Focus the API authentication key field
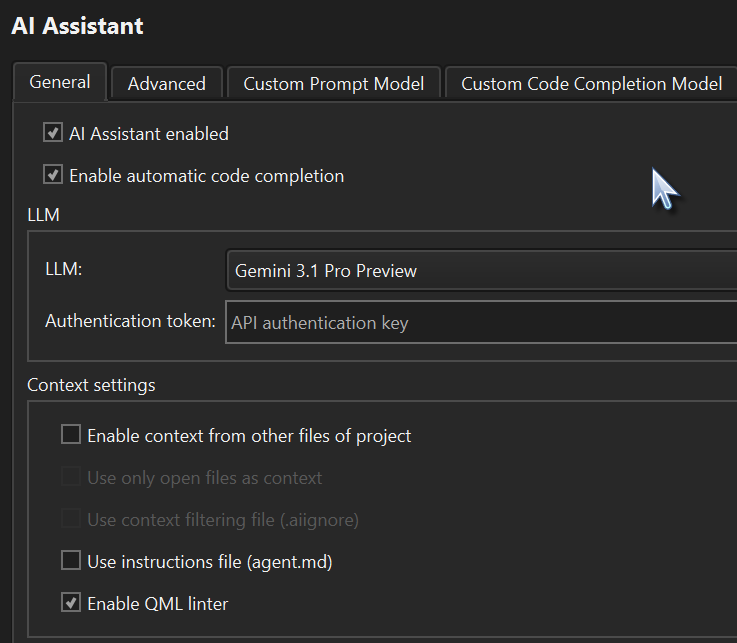This screenshot has width=737, height=643. 480,323
